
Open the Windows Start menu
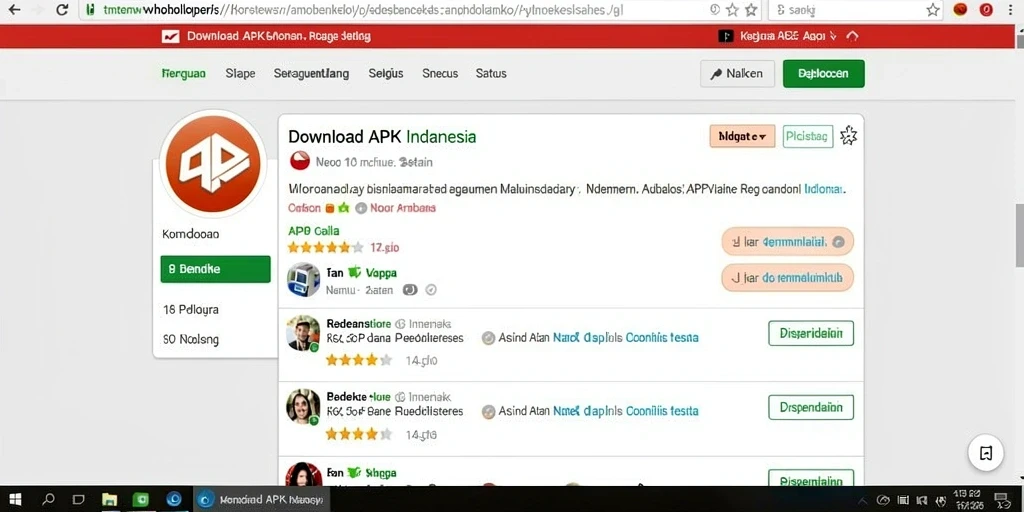click(x=14, y=500)
